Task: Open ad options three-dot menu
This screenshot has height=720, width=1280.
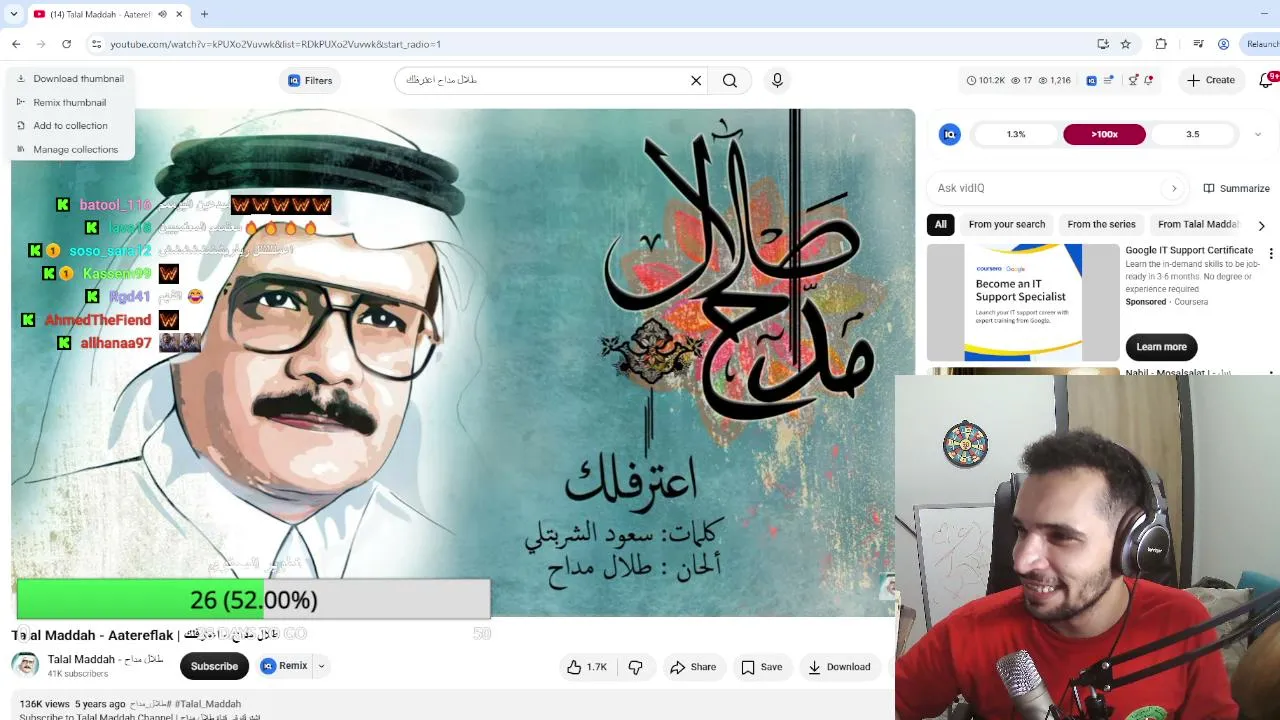Action: click(1271, 253)
